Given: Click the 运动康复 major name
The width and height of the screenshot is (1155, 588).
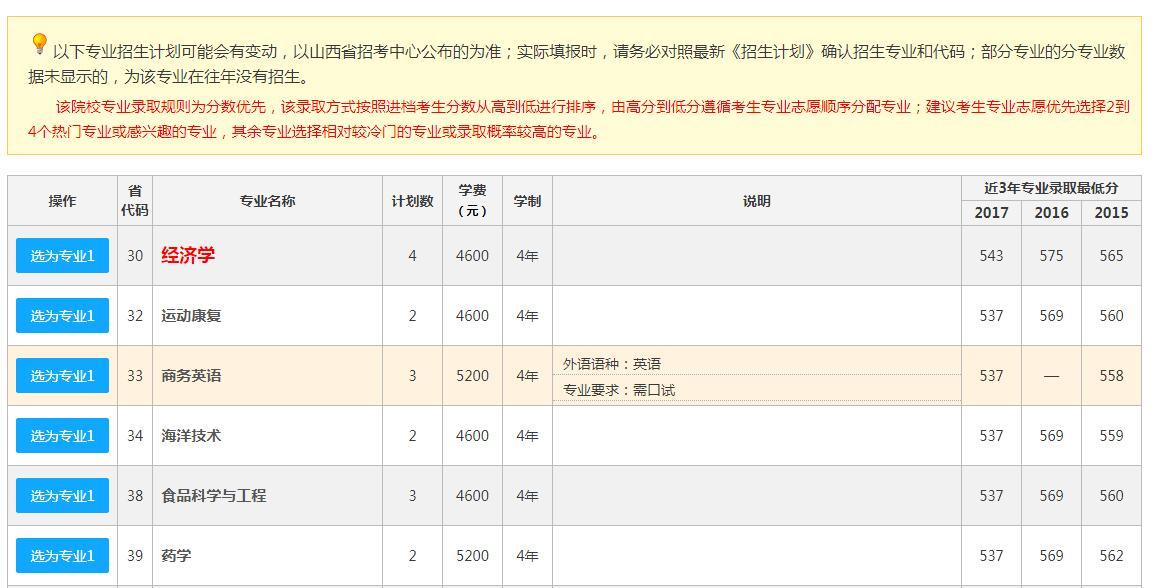Looking at the screenshot, I should (x=191, y=316).
